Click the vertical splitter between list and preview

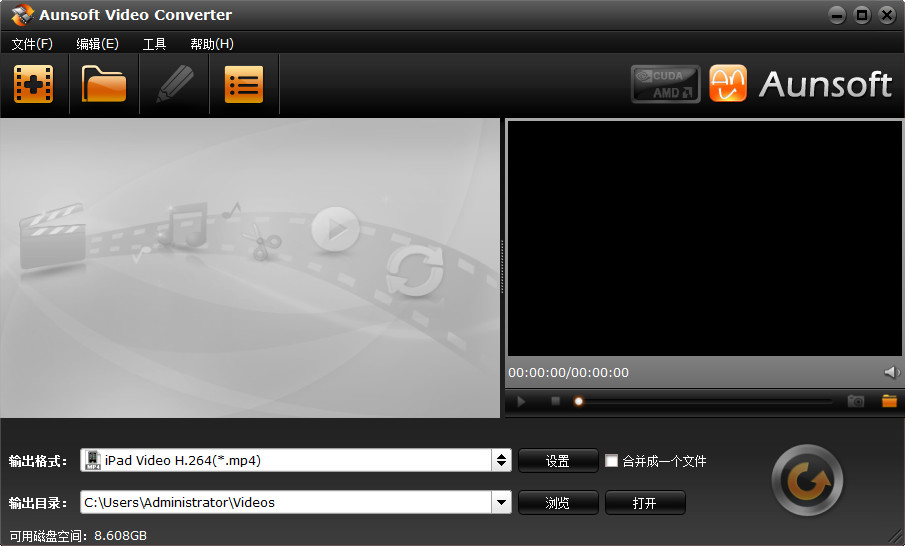(502, 267)
